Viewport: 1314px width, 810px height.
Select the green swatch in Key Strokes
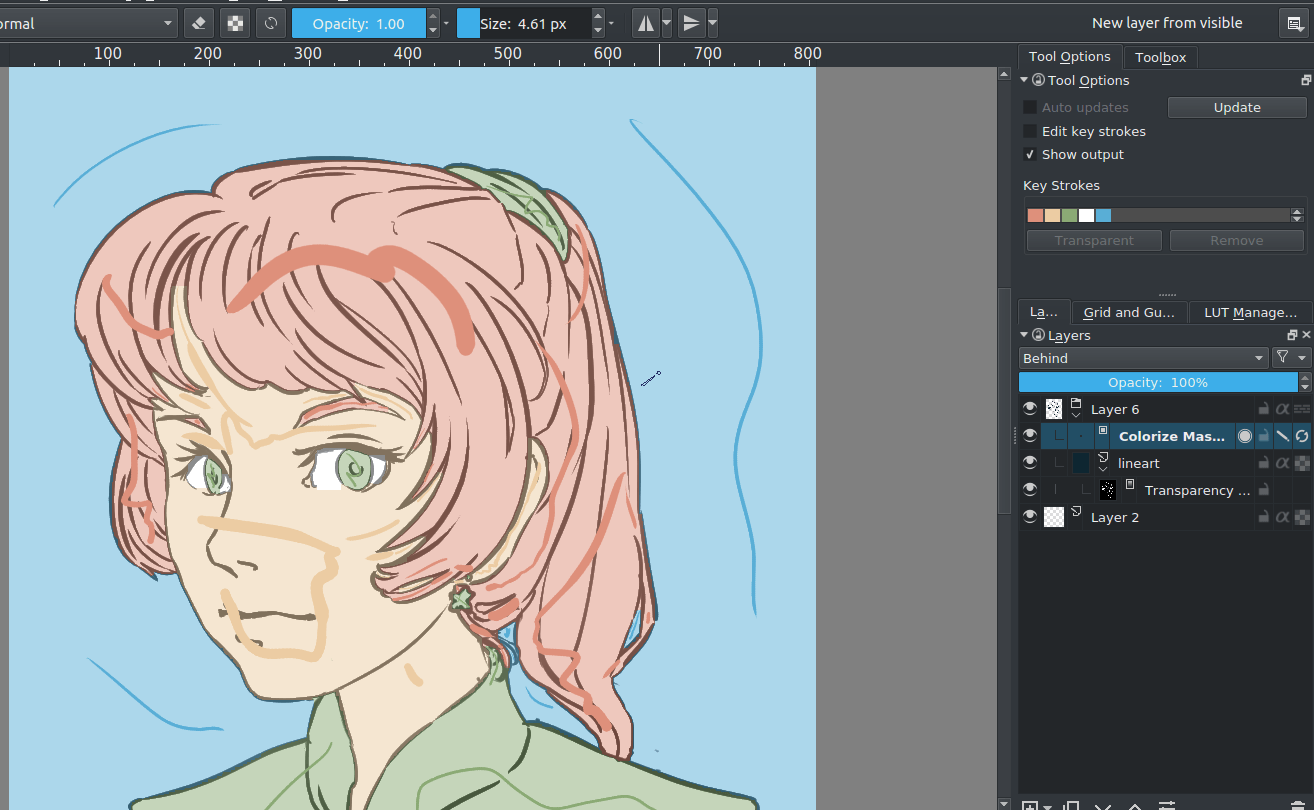pyautogui.click(x=1069, y=214)
